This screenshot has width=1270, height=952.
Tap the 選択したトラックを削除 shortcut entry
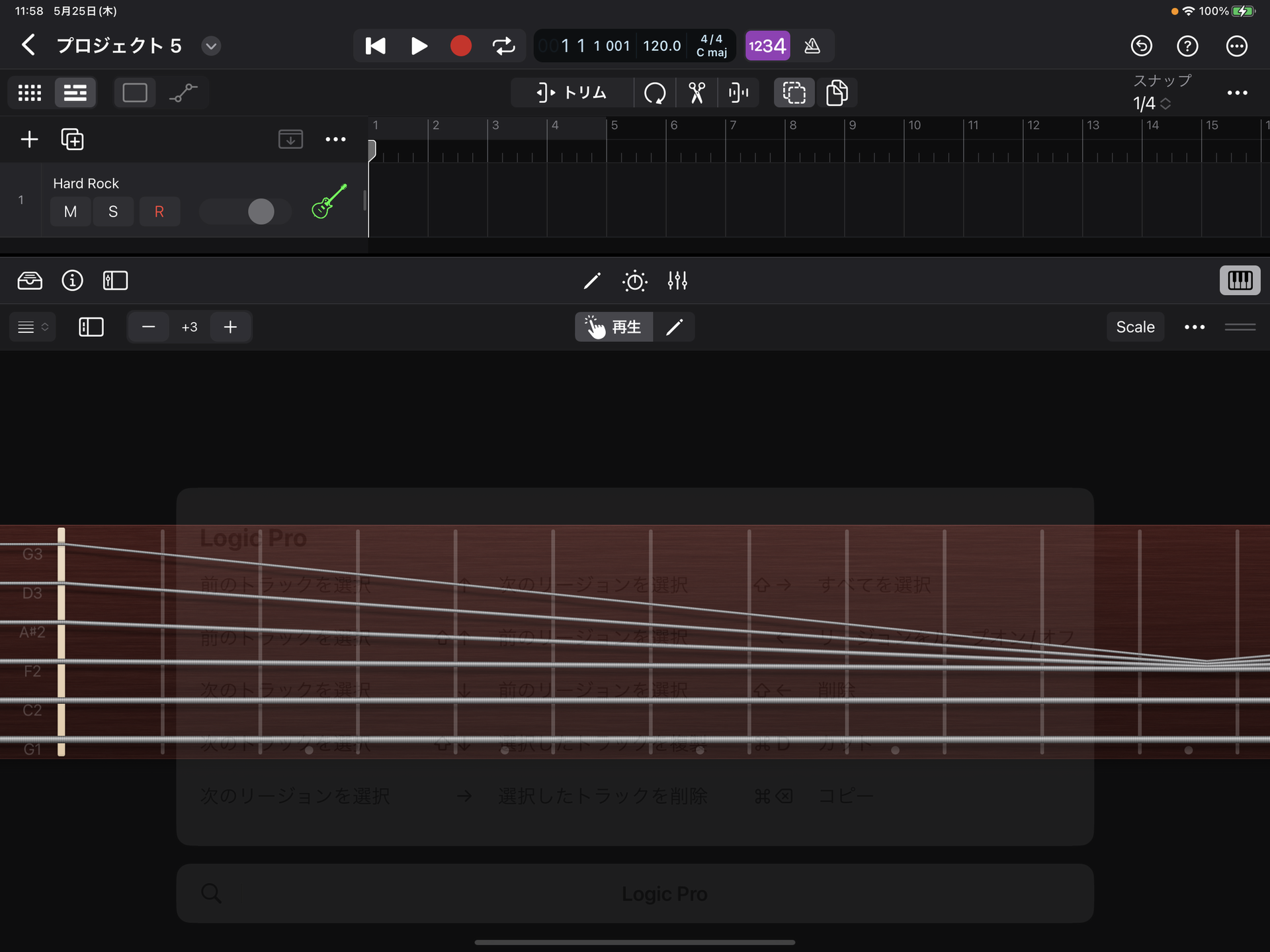coord(603,796)
